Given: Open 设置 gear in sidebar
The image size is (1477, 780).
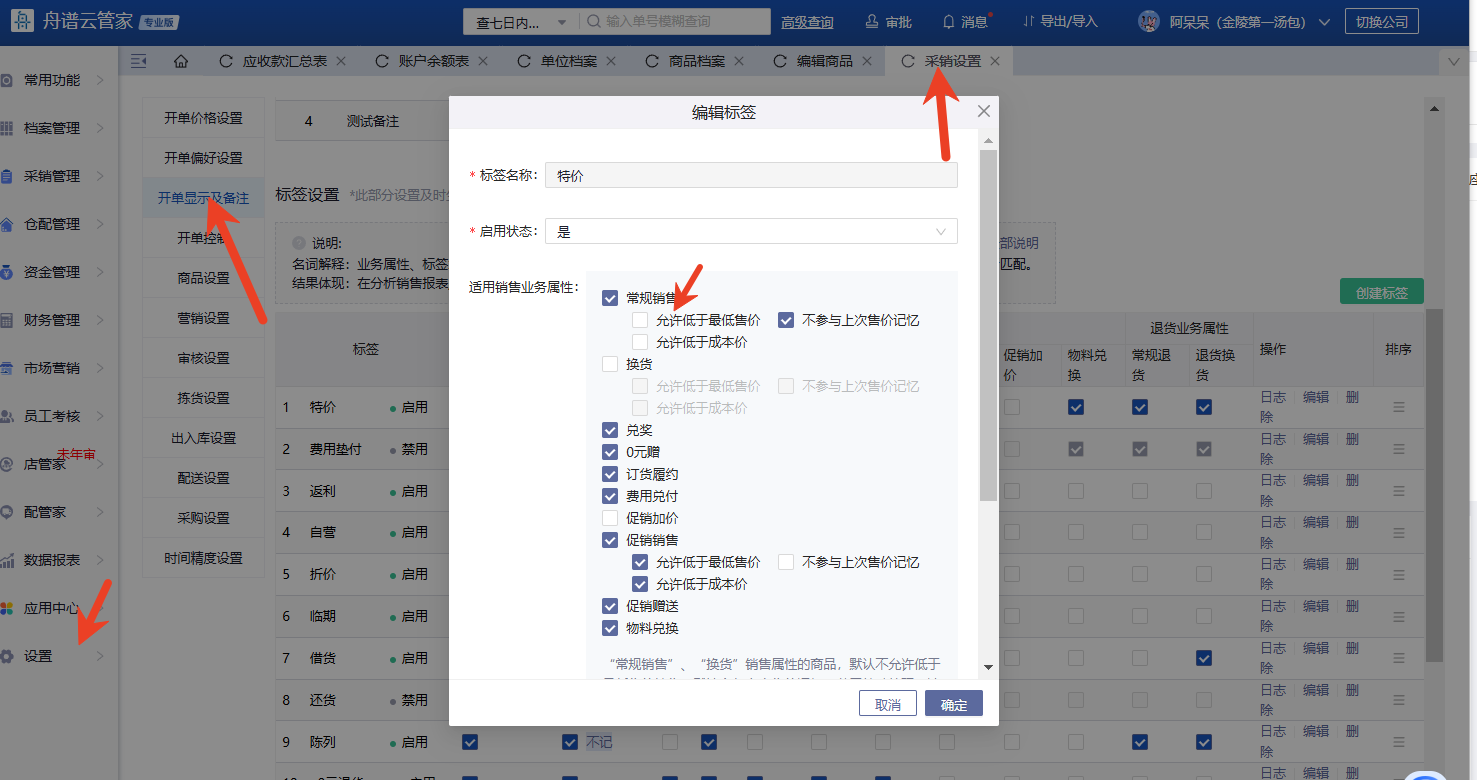Looking at the screenshot, I should pyautogui.click(x=8, y=657).
